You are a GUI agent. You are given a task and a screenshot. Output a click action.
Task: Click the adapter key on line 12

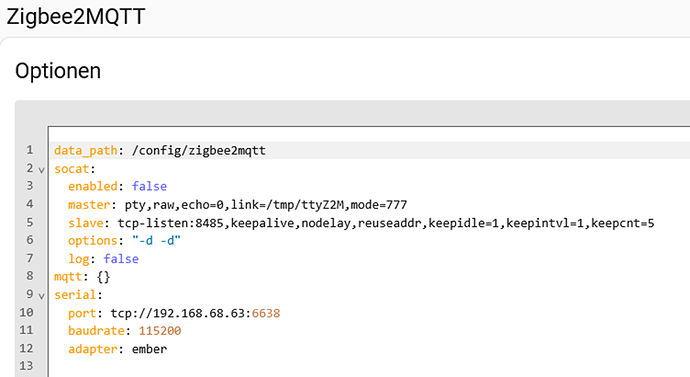click(93, 349)
